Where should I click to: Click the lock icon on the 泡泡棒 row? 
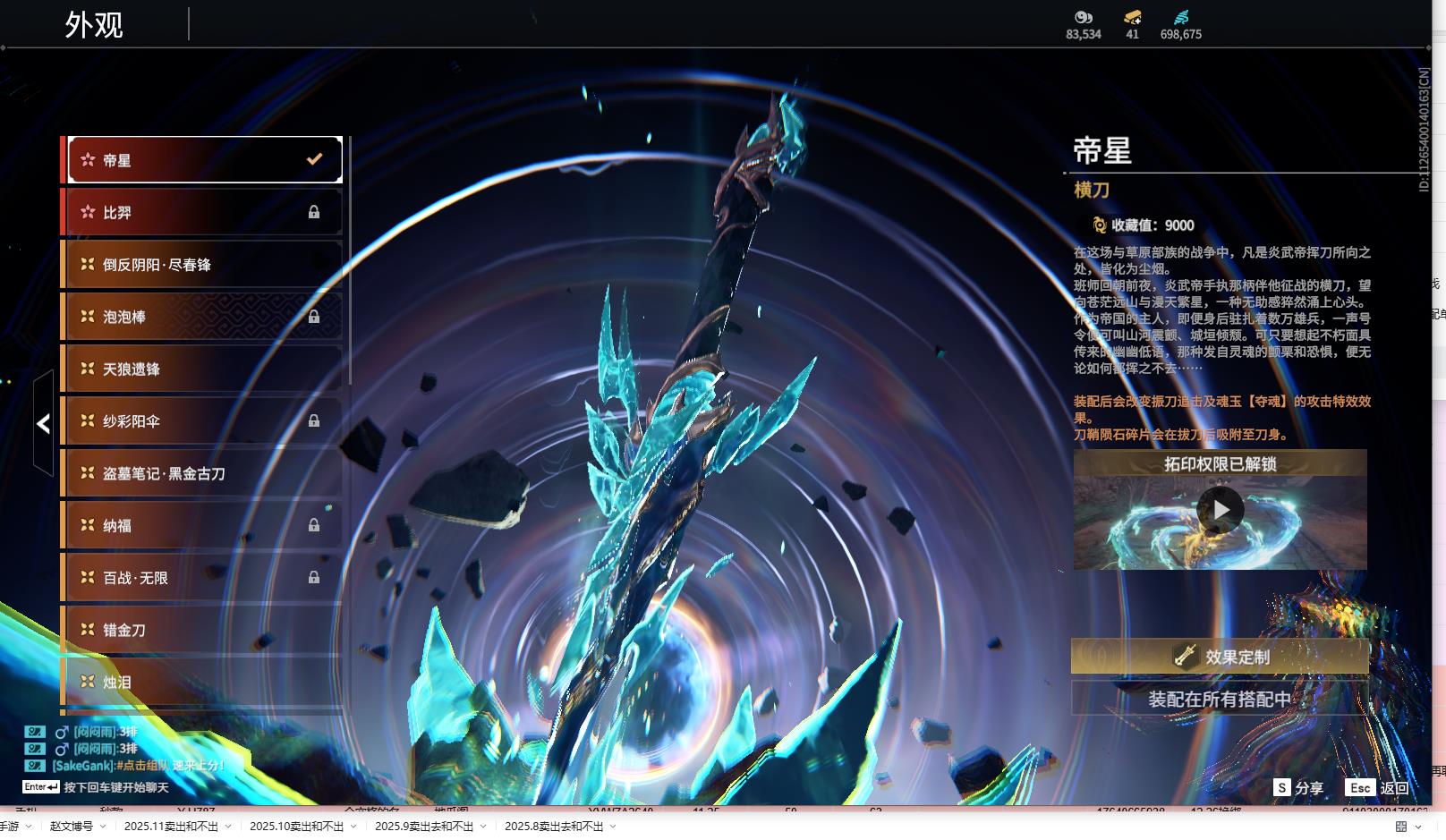[314, 317]
